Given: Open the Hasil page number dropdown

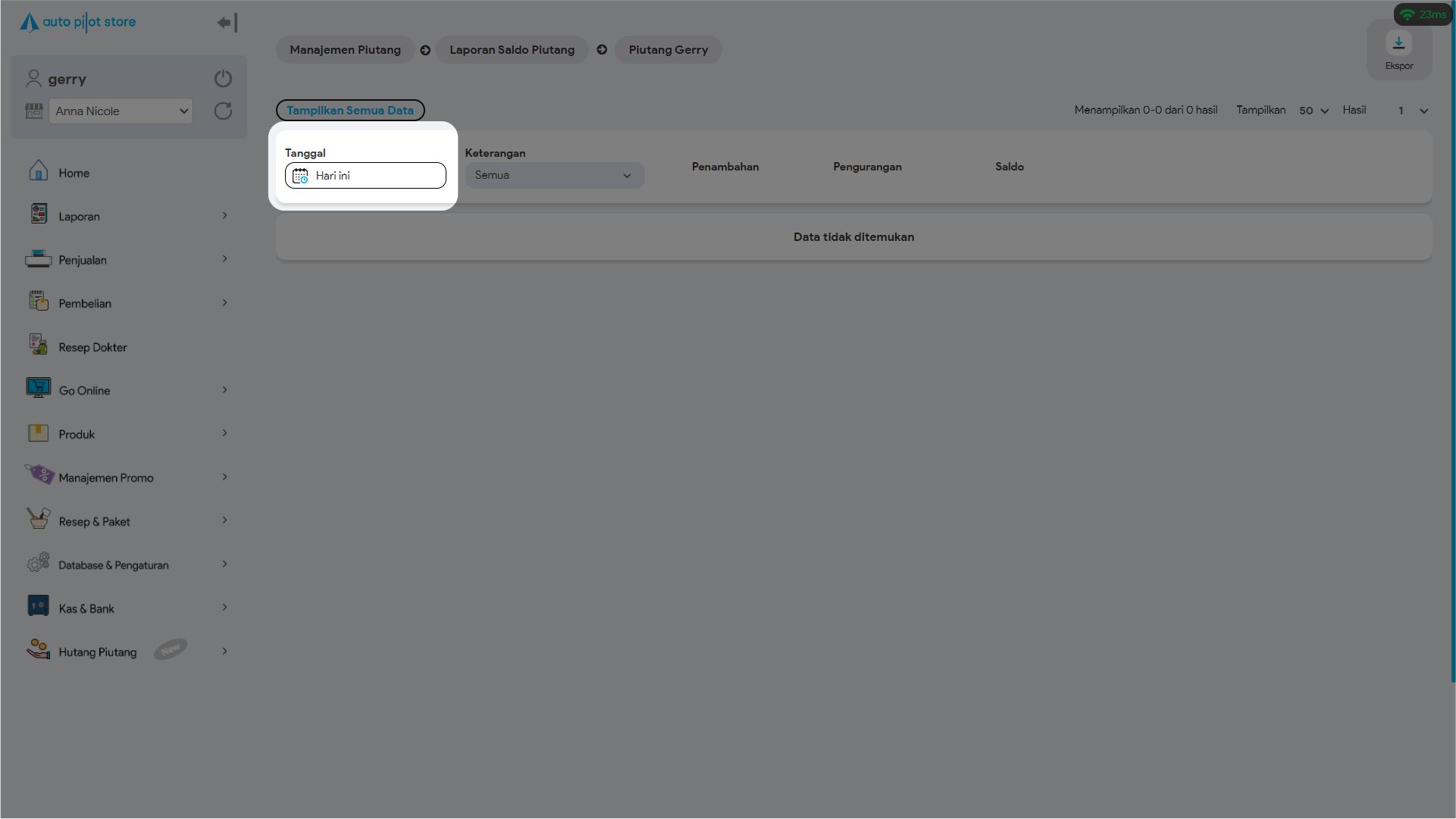Looking at the screenshot, I should pyautogui.click(x=1412, y=111).
